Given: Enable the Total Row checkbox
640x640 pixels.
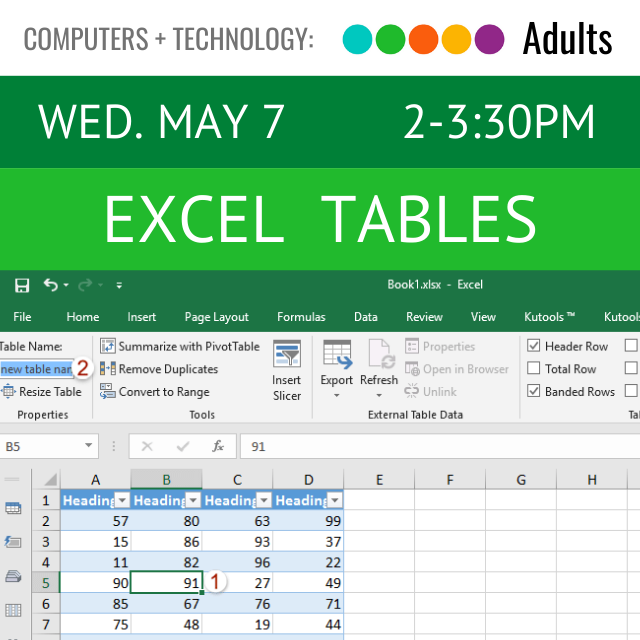Looking at the screenshot, I should pos(534,369).
